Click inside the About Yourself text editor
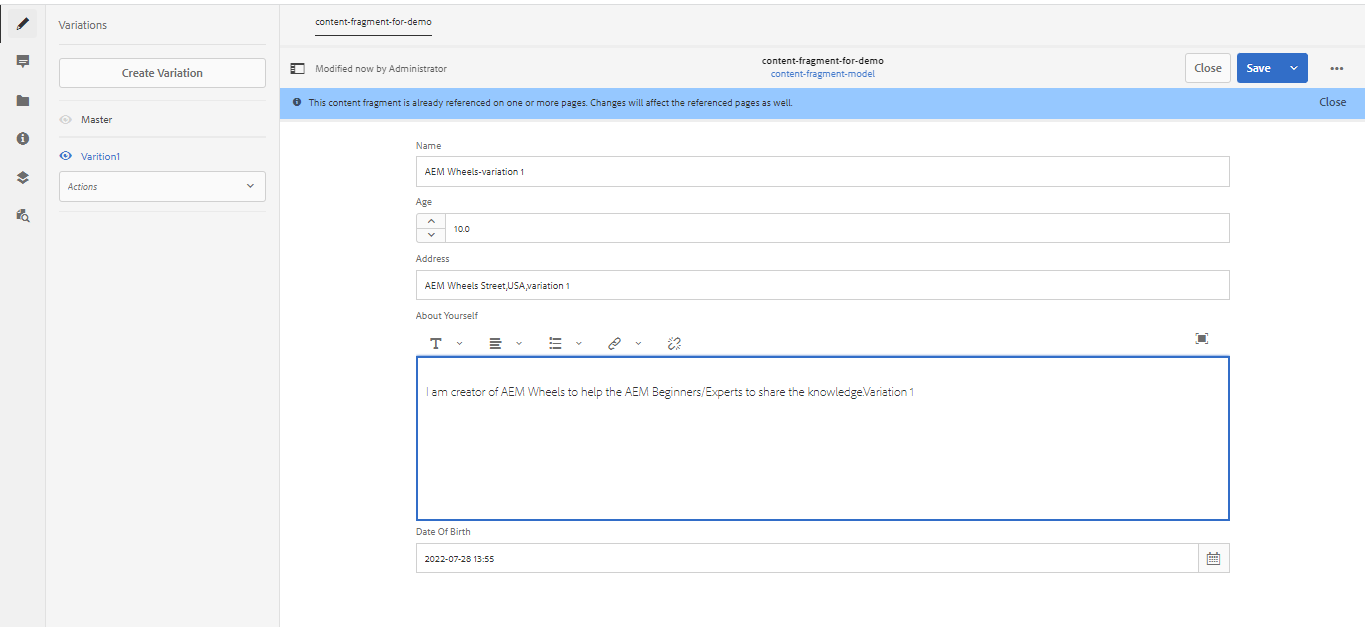Screen dimensions: 1365x627 pos(822,438)
